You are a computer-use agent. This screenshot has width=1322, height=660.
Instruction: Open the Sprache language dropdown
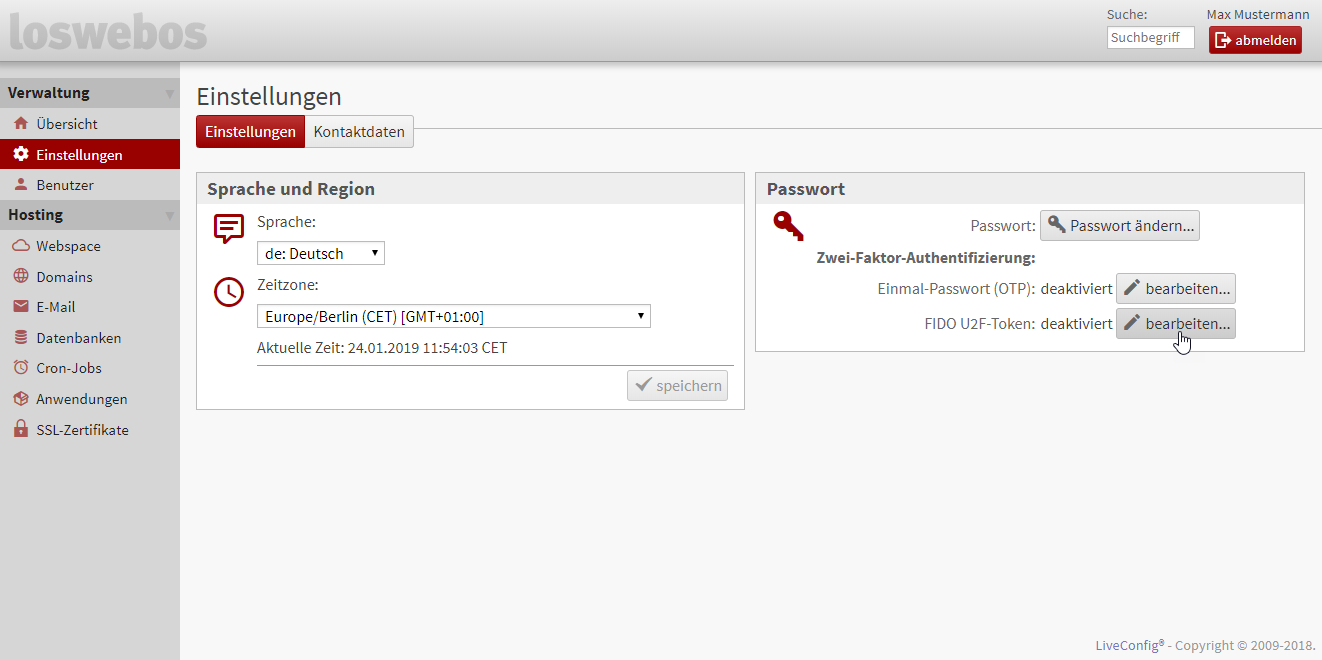[320, 254]
